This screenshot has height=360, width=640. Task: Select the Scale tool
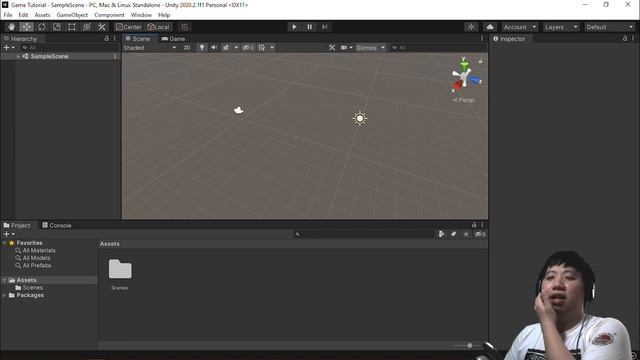click(57, 27)
